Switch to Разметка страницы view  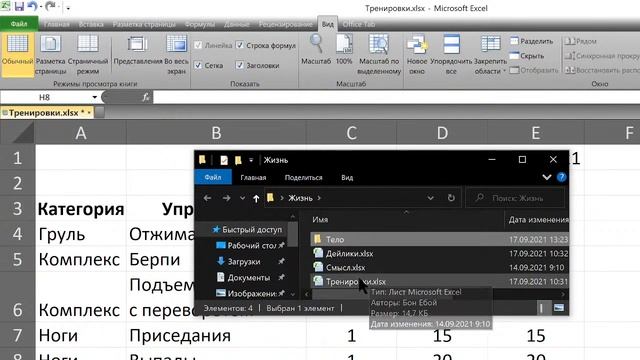point(51,55)
